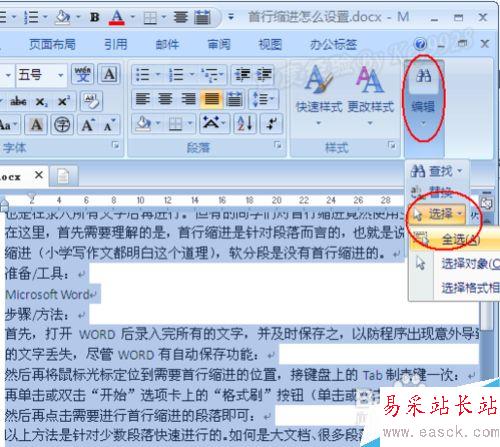
Task: Toggle Bold in the quick access toolbar
Action: coord(95,17)
